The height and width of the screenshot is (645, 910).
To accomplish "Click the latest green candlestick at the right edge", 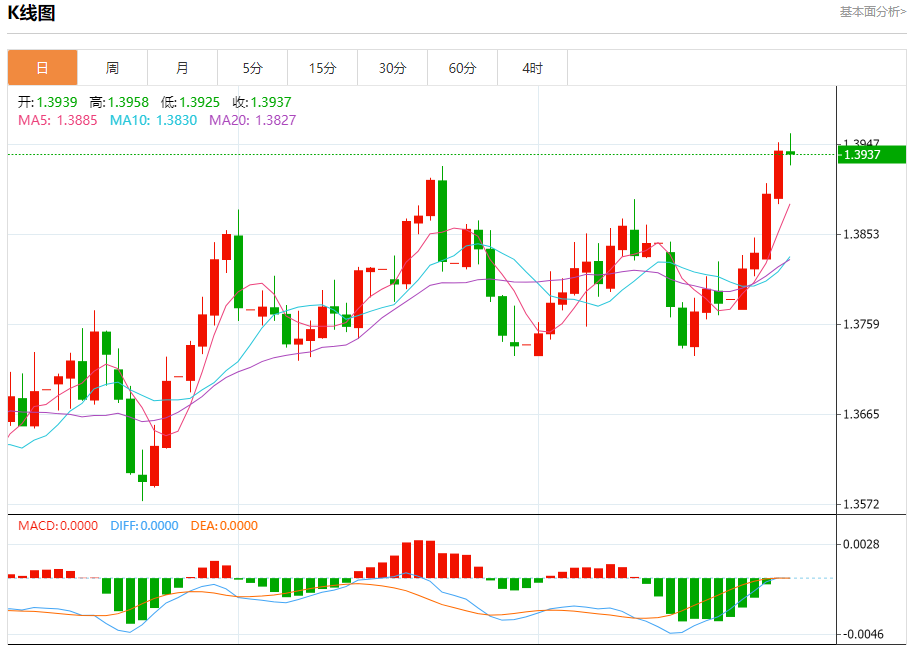I will 790,153.
